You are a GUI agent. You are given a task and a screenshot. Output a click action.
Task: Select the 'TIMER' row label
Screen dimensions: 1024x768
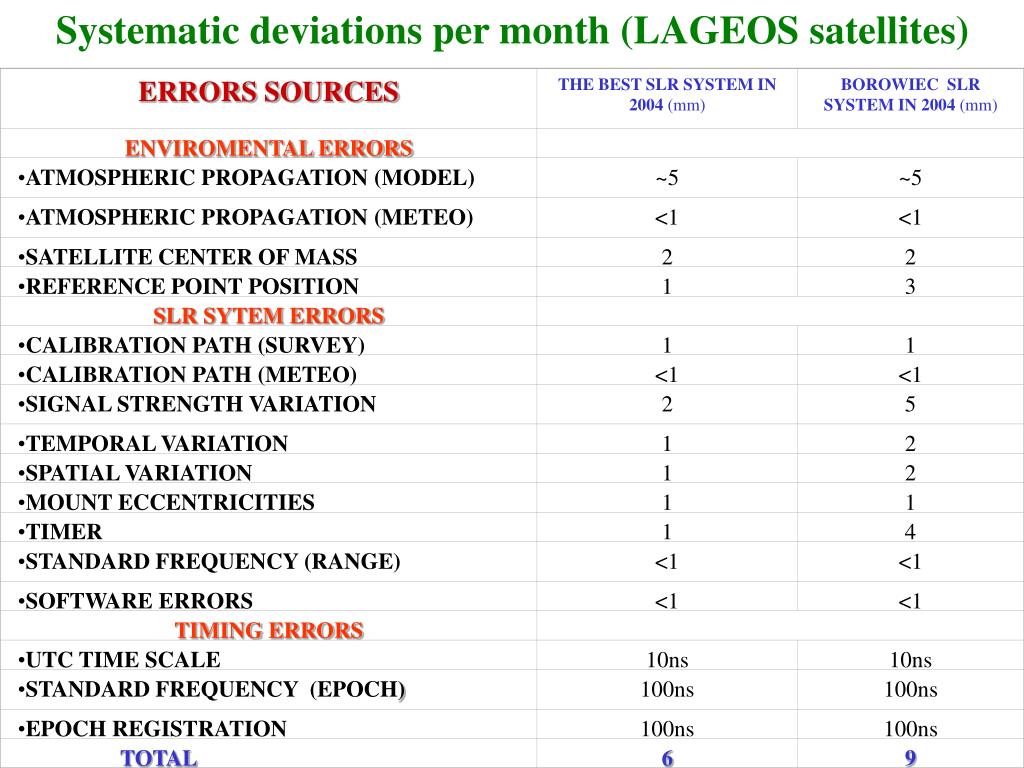(60, 532)
